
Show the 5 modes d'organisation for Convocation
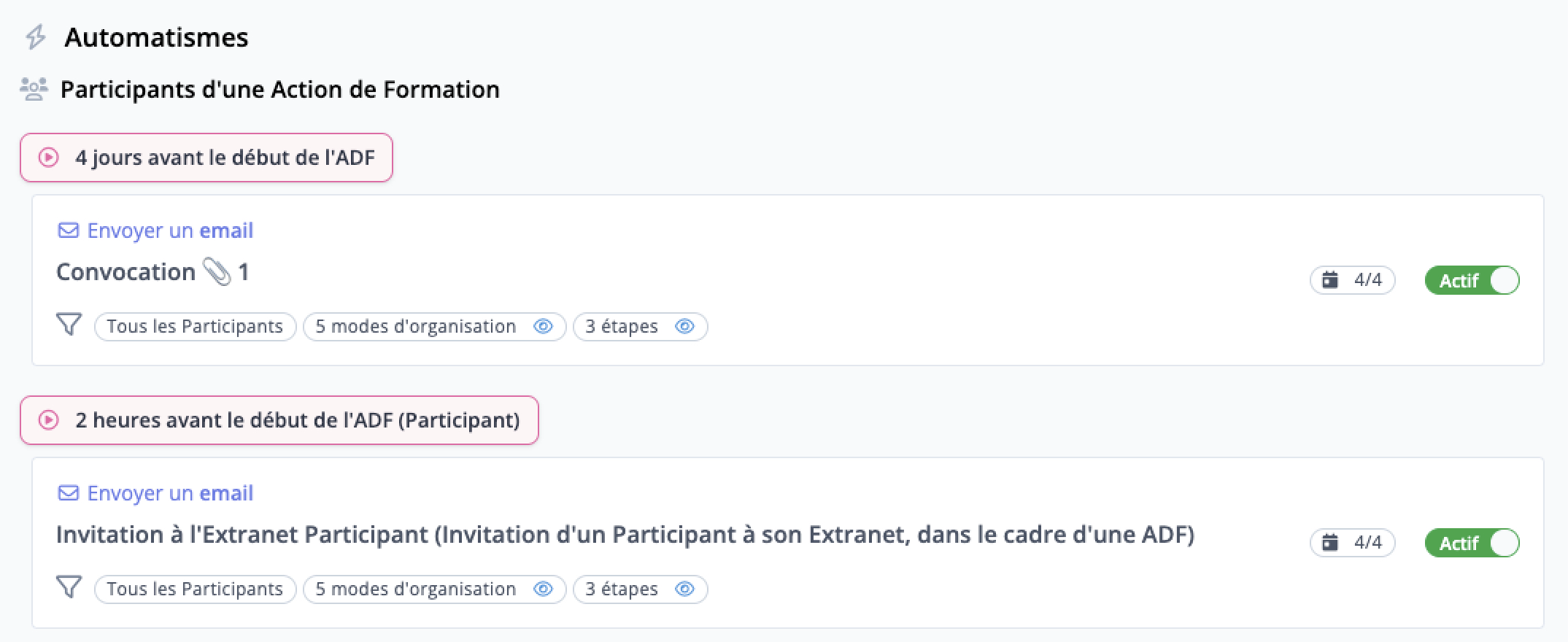click(543, 326)
